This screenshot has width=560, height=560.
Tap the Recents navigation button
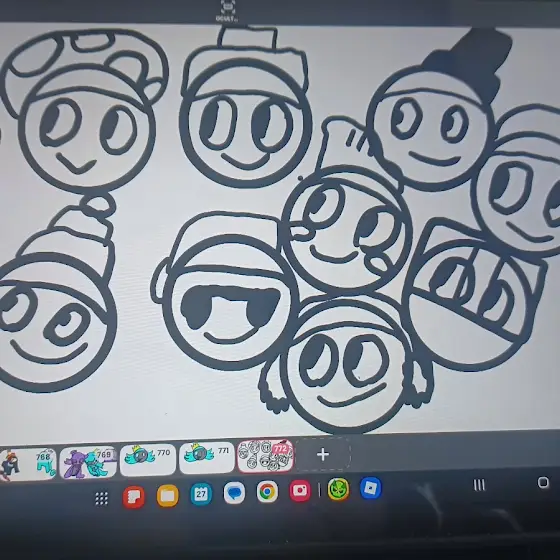click(479, 485)
